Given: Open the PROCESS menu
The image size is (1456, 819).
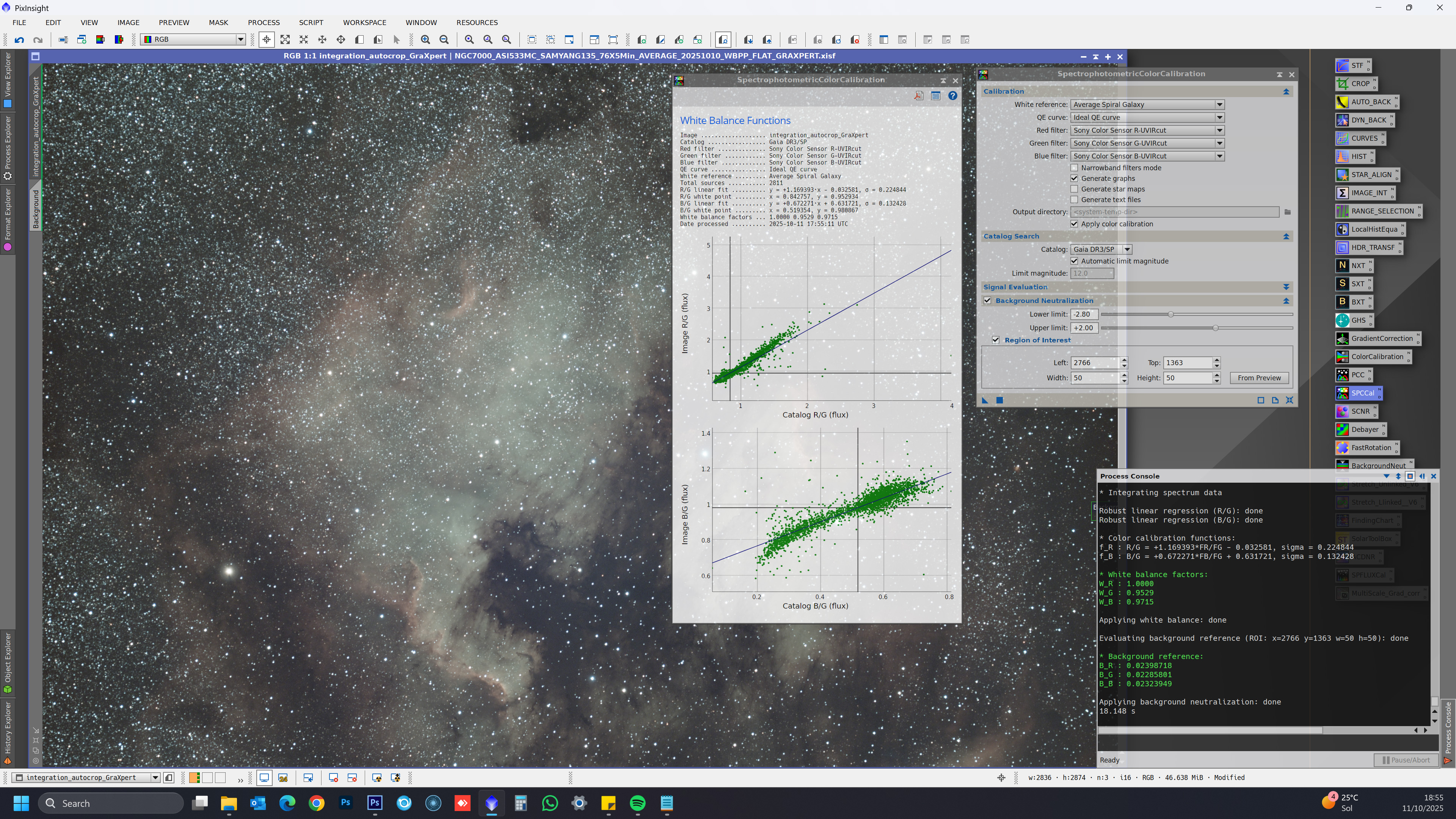Looking at the screenshot, I should click(x=264, y=23).
